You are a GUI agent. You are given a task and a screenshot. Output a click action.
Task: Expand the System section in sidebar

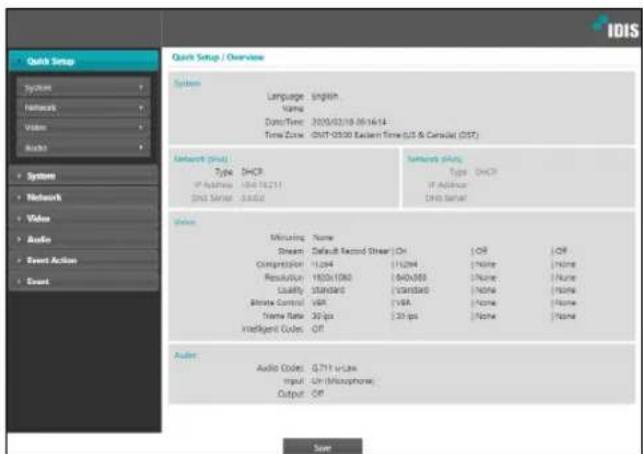click(84, 176)
